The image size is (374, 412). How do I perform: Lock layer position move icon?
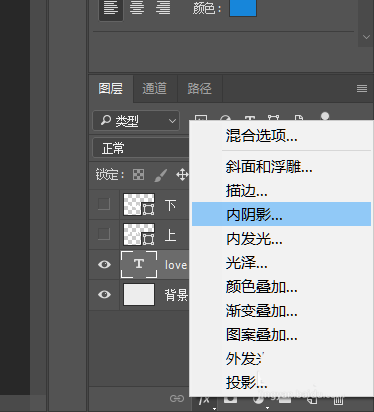pyautogui.click(x=182, y=175)
